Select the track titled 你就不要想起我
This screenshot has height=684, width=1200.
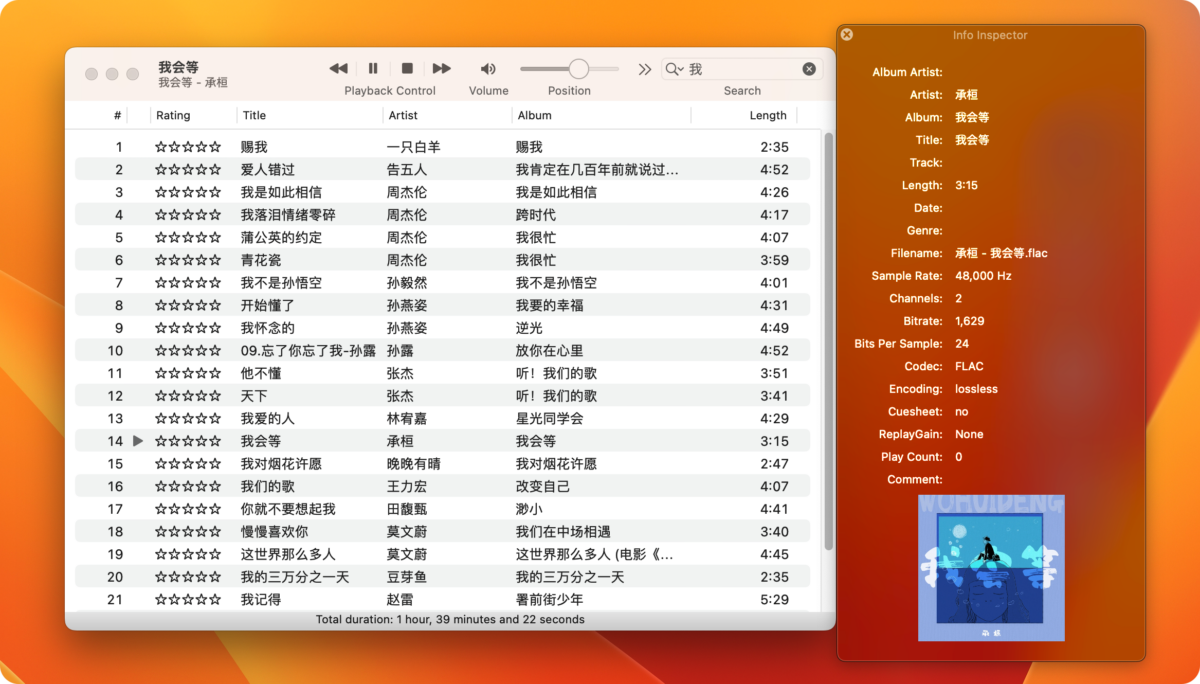coord(288,509)
